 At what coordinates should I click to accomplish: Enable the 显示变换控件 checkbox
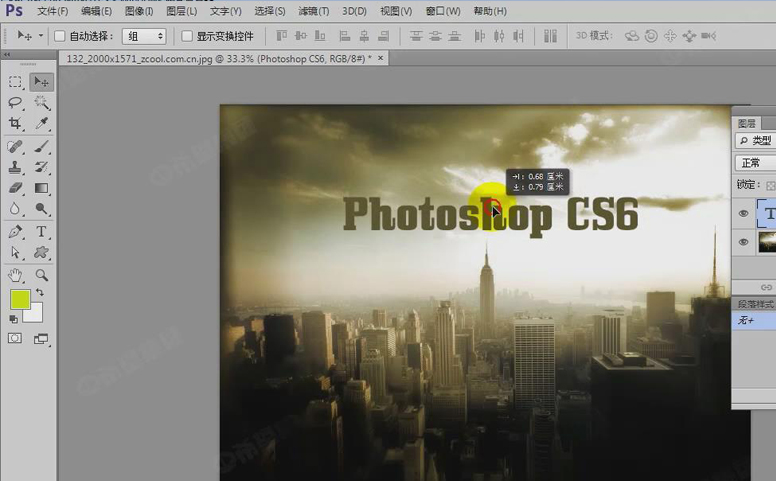187,36
